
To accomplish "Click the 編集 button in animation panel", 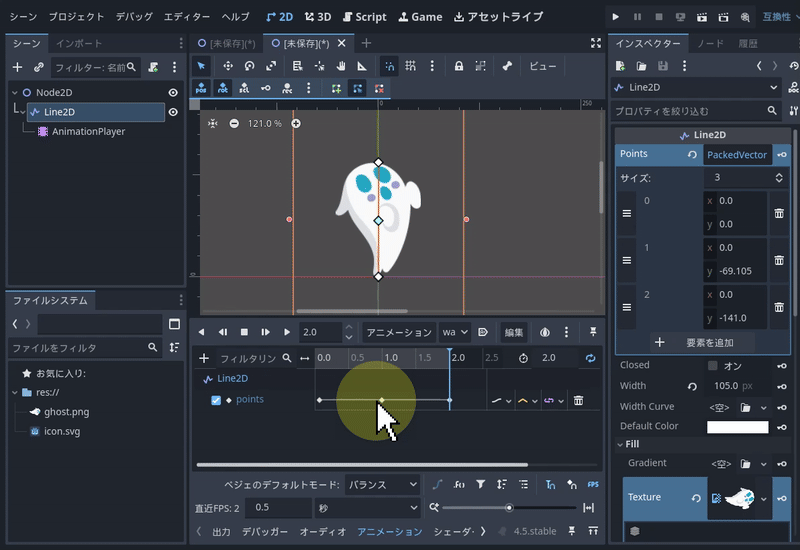I will pyautogui.click(x=514, y=332).
